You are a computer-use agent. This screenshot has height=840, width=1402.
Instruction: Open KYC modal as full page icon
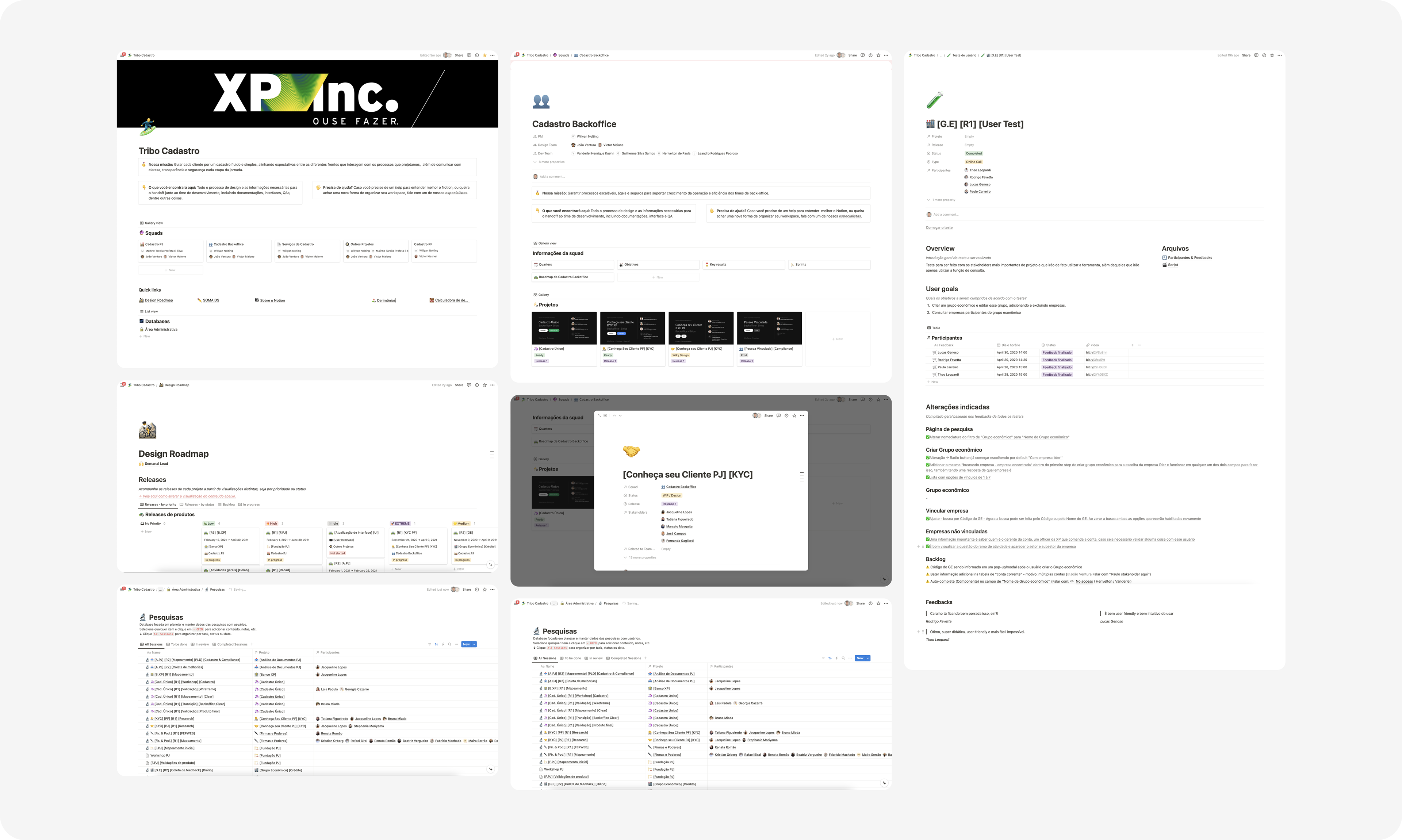[x=600, y=415]
